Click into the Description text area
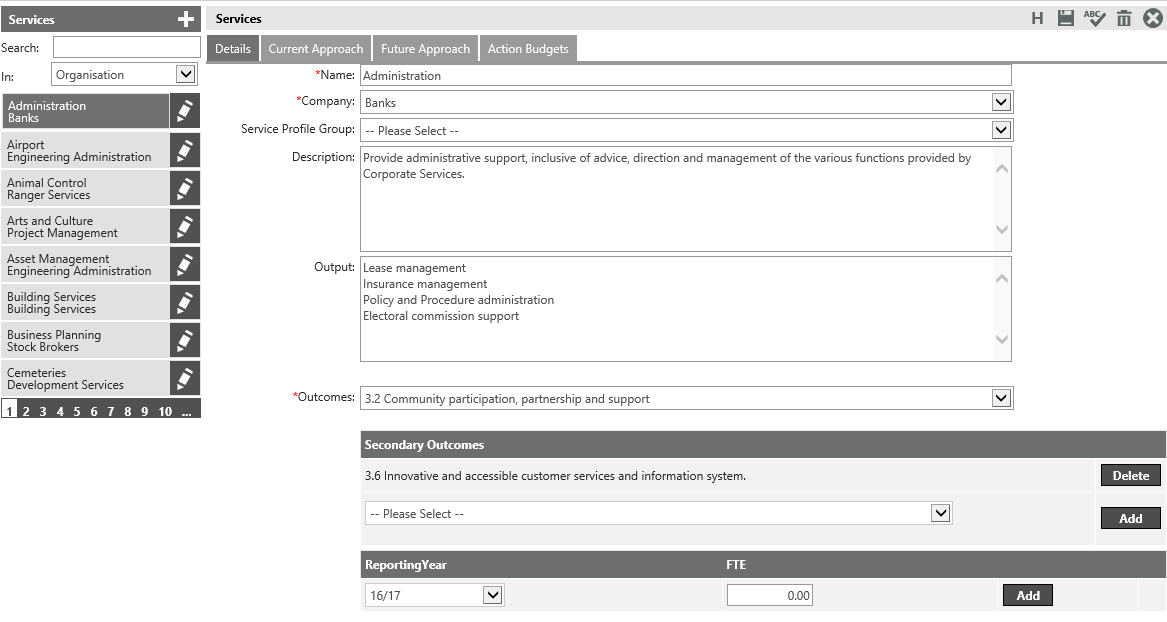The height and width of the screenshot is (622, 1167). tap(685, 199)
